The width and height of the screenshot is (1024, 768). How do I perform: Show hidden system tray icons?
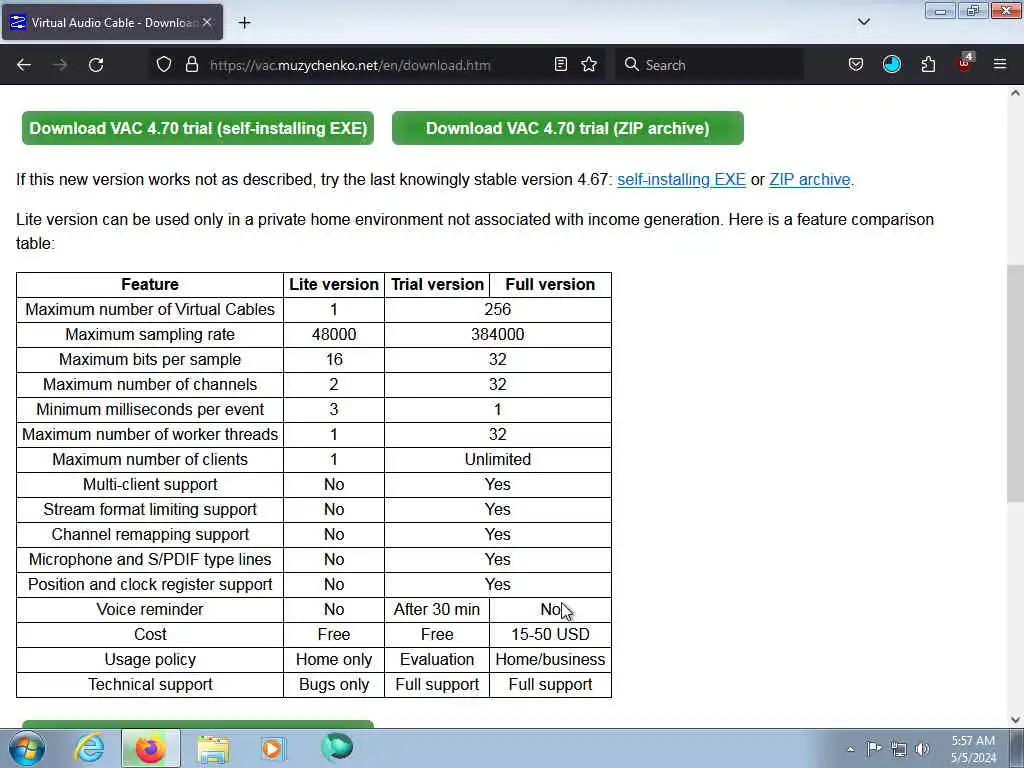pyautogui.click(x=850, y=750)
